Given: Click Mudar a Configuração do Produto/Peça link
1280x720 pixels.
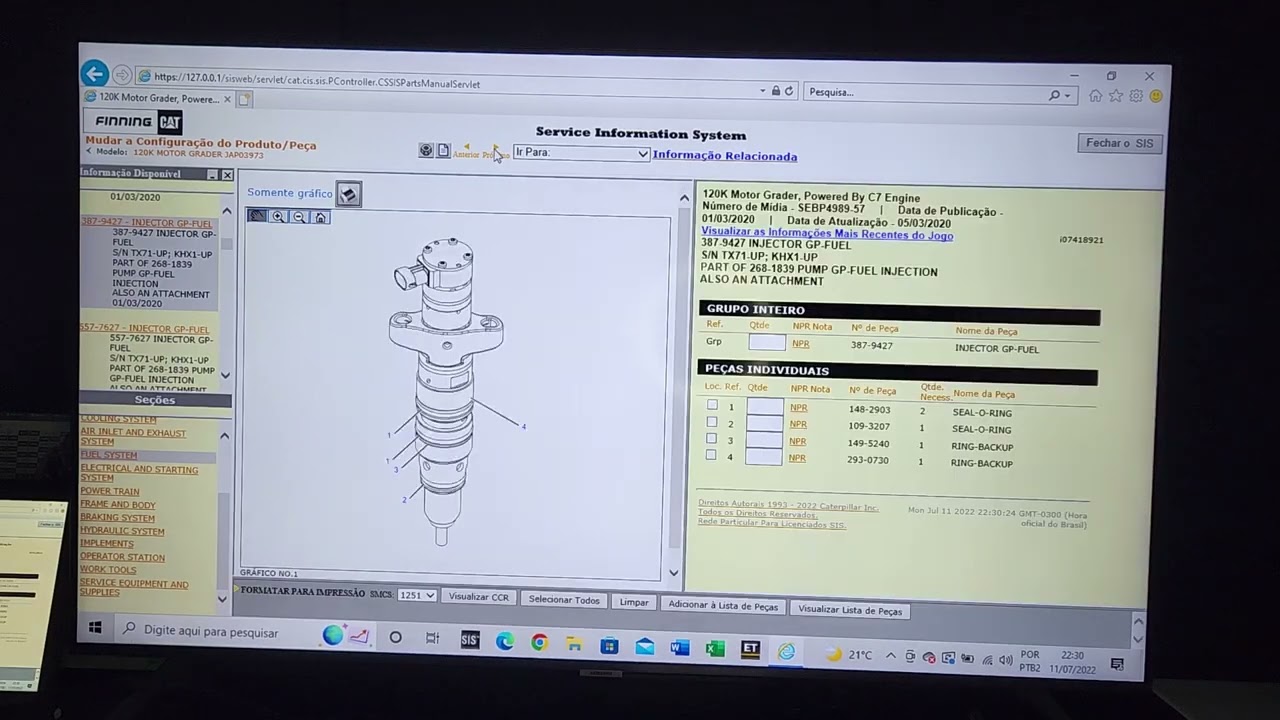Looking at the screenshot, I should point(201,144).
